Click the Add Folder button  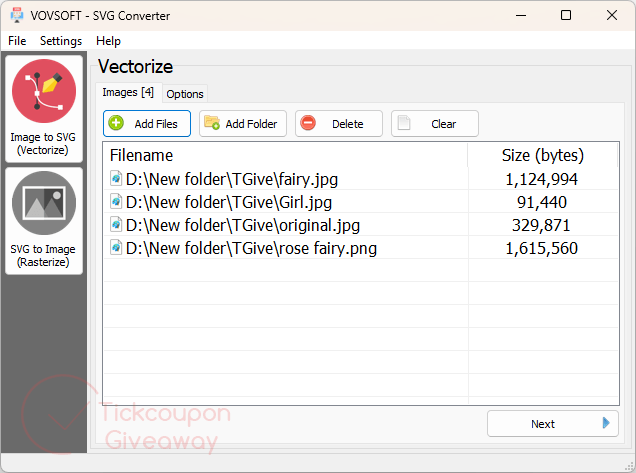(x=243, y=124)
